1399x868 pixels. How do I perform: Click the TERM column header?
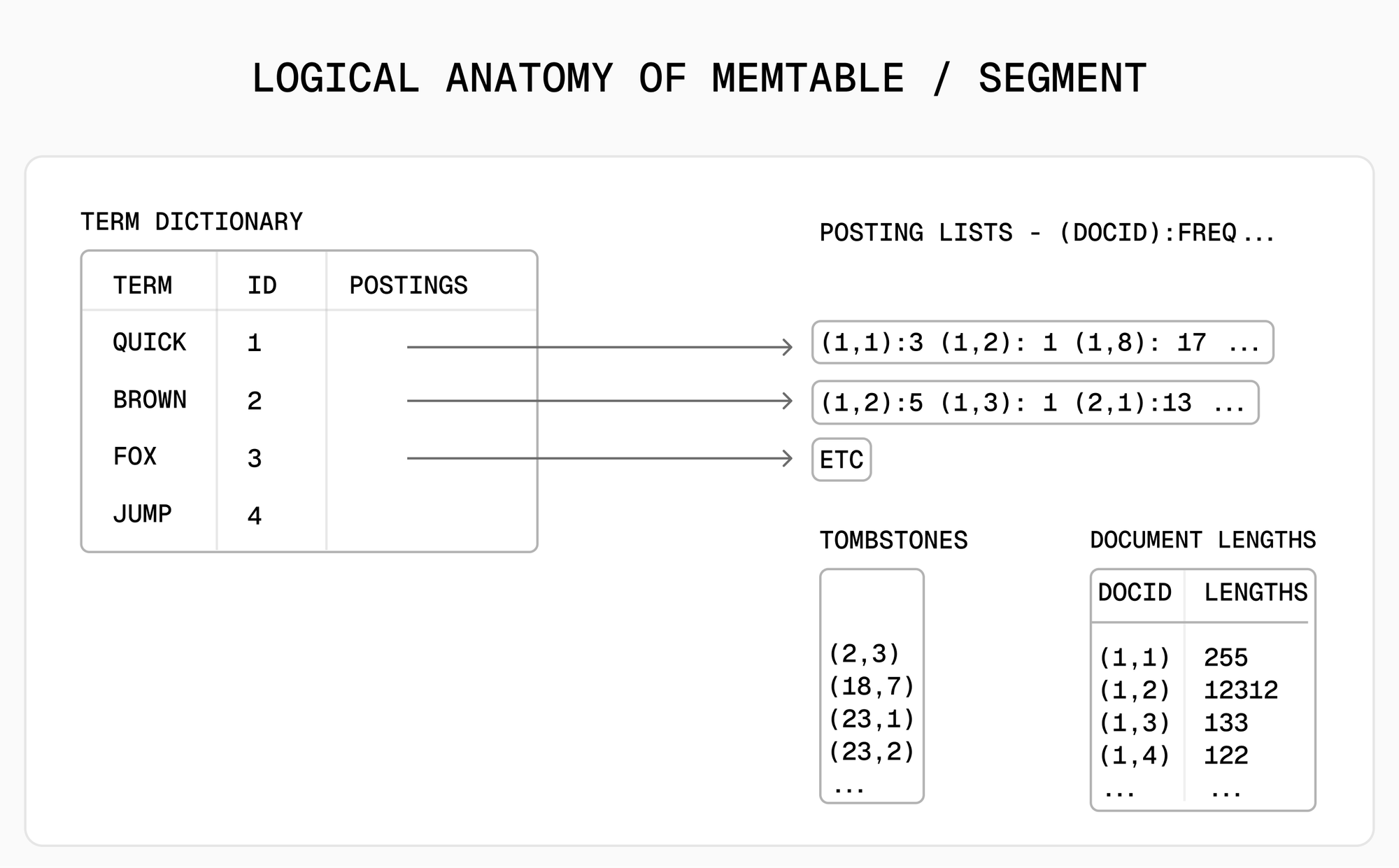143,285
